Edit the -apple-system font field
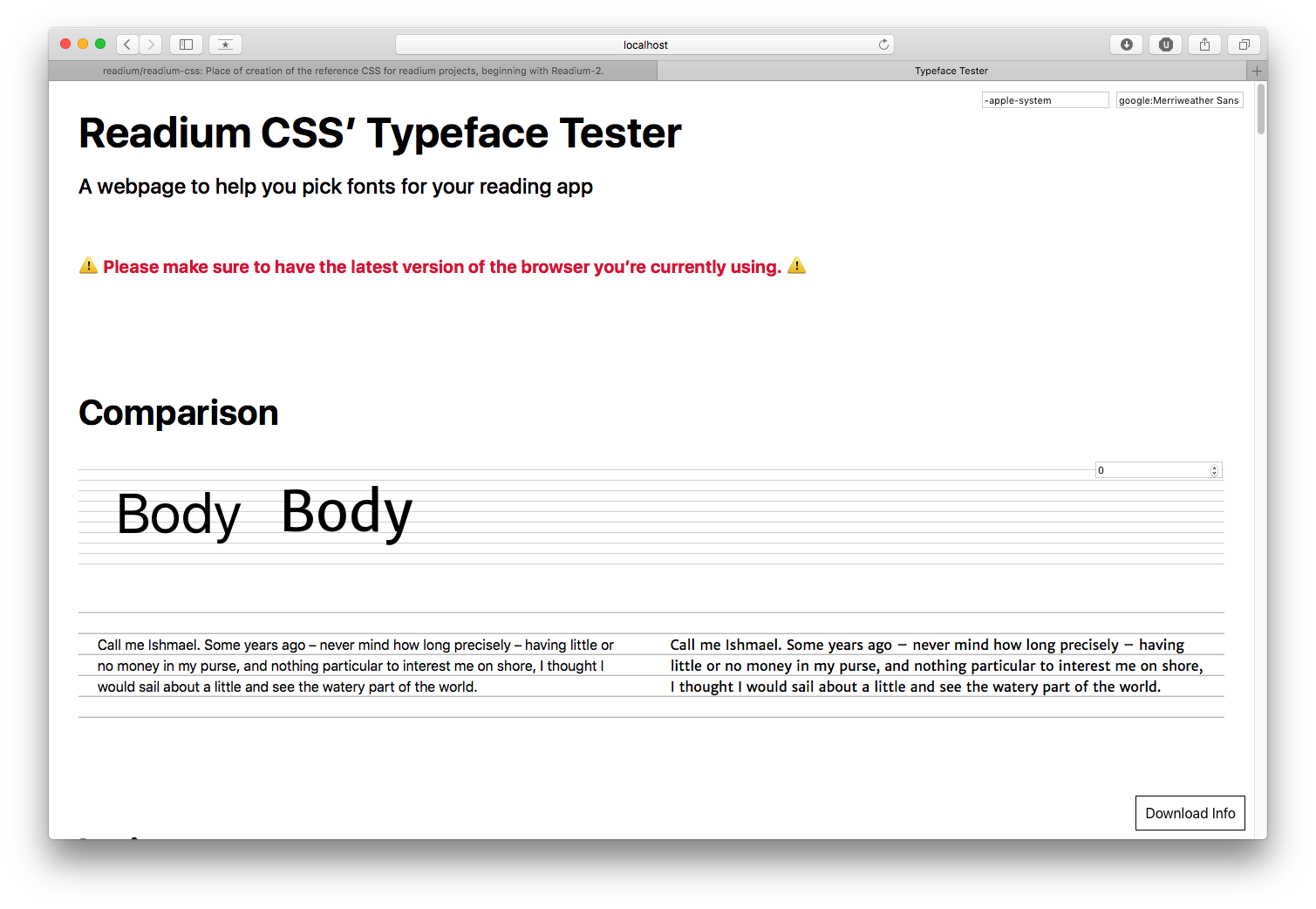 (1045, 100)
